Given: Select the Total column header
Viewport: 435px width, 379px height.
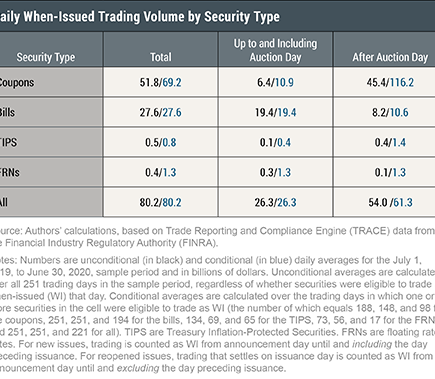Looking at the screenshot, I should coord(161,57).
